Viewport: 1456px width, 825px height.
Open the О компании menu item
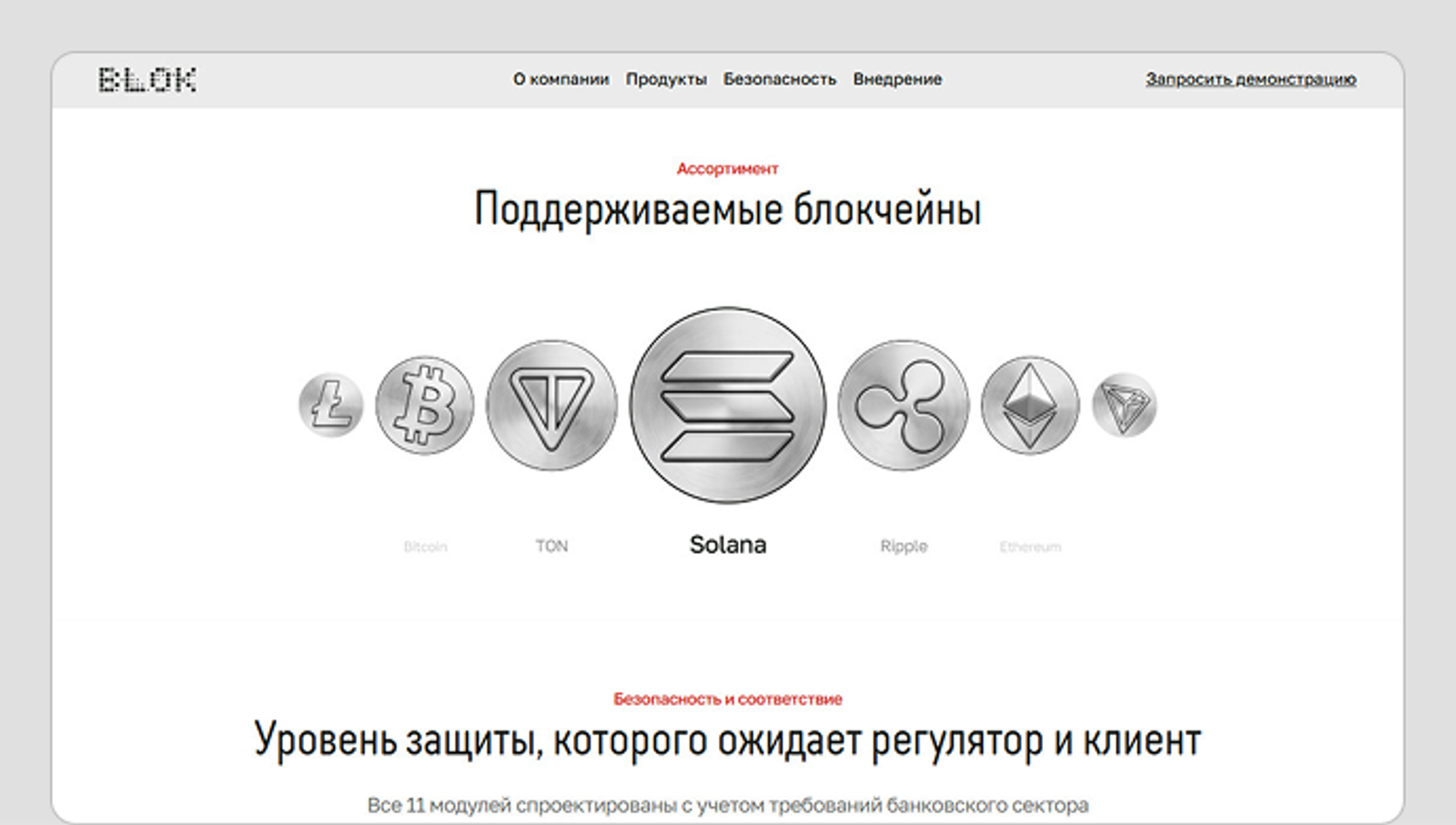click(x=561, y=79)
